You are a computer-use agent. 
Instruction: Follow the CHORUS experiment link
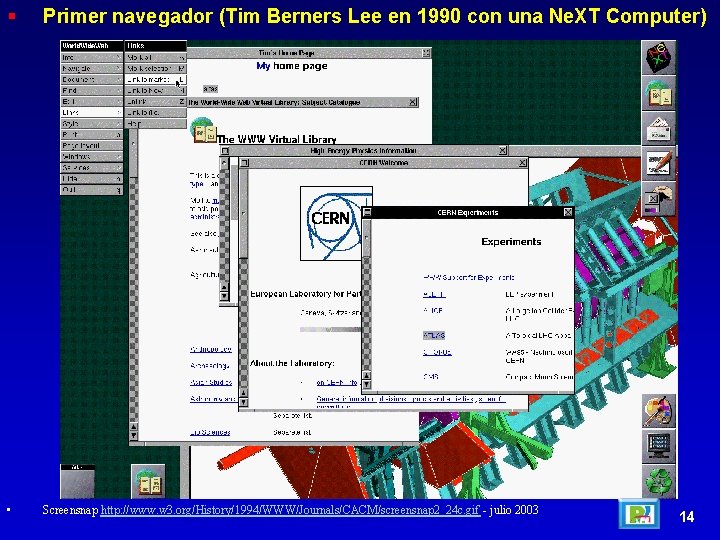(x=437, y=352)
